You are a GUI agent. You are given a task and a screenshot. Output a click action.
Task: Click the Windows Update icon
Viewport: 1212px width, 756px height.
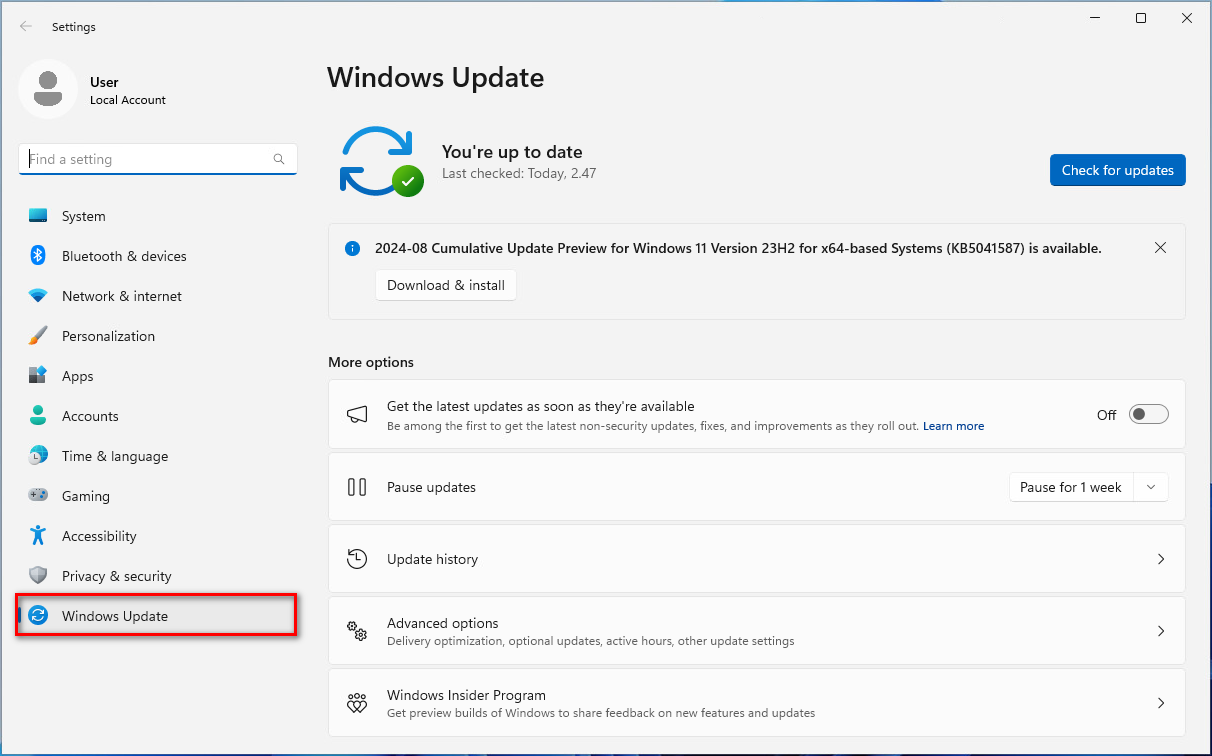coord(40,616)
